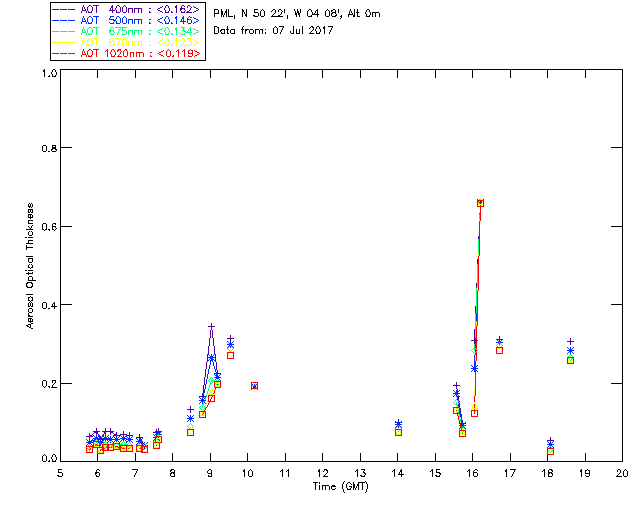This screenshot has width=640, height=512.
Task: Click the x-axis tick label 9
Action: (x=210, y=473)
